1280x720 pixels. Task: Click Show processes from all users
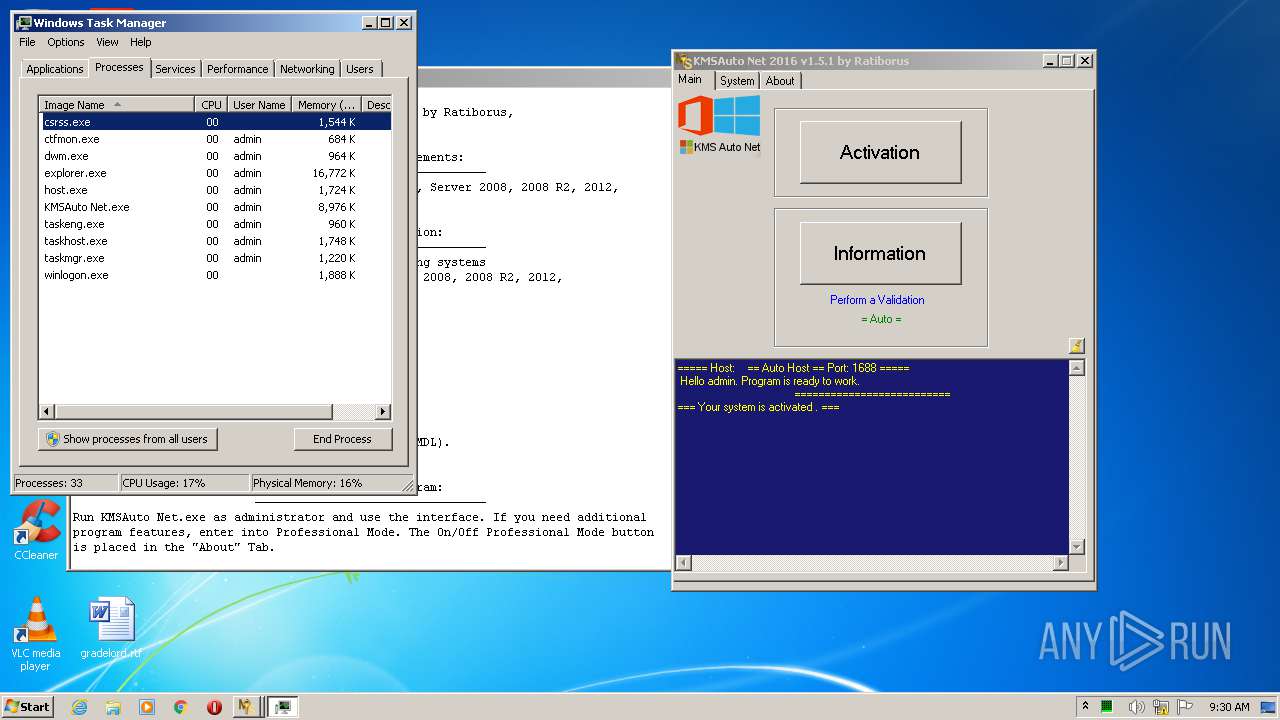[x=128, y=439]
